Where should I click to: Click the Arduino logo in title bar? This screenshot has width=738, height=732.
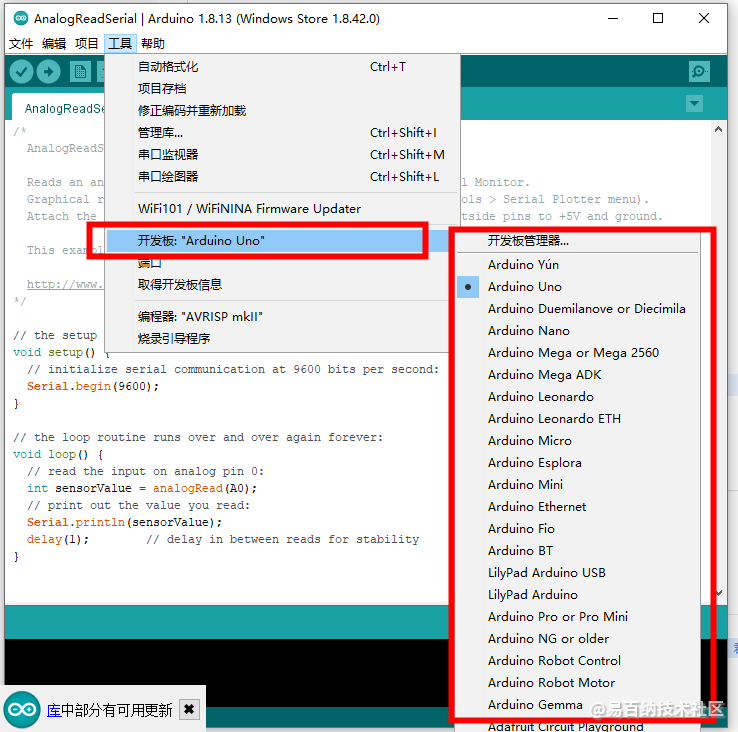[21, 18]
